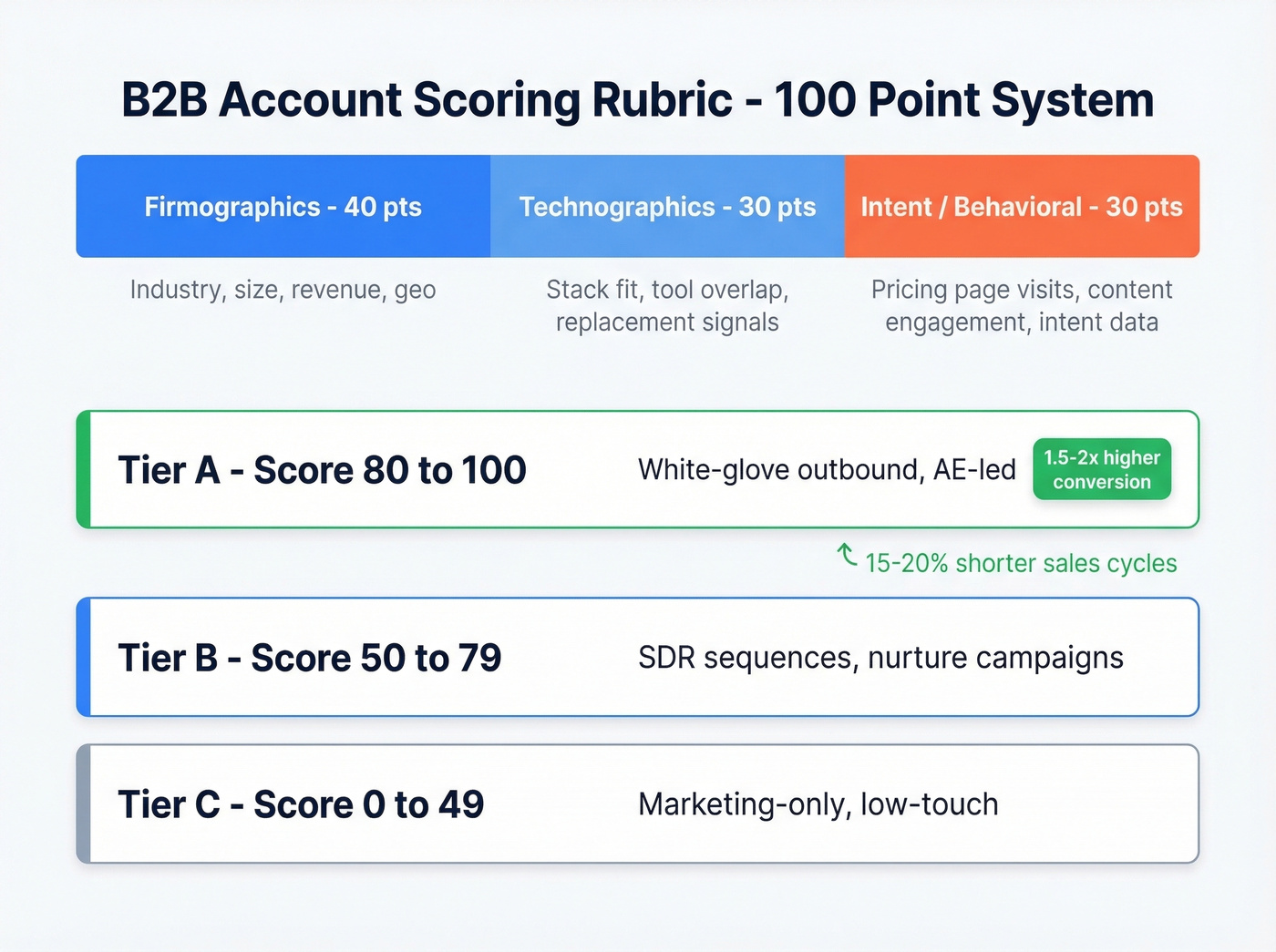Image resolution: width=1276 pixels, height=952 pixels.
Task: Click the Stack fit, tool overlap caption
Action: click(x=667, y=305)
